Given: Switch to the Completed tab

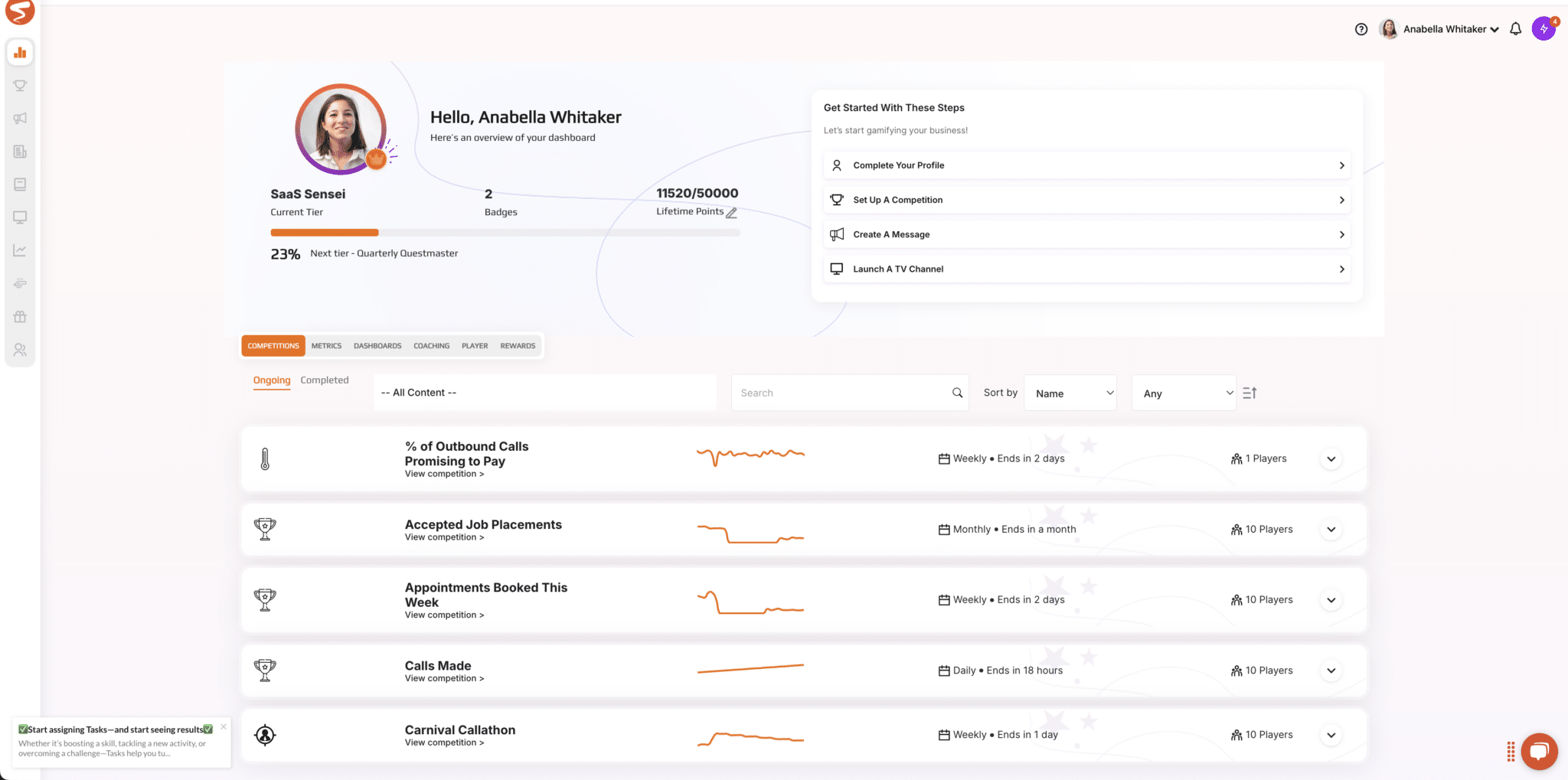Looking at the screenshot, I should click(325, 380).
